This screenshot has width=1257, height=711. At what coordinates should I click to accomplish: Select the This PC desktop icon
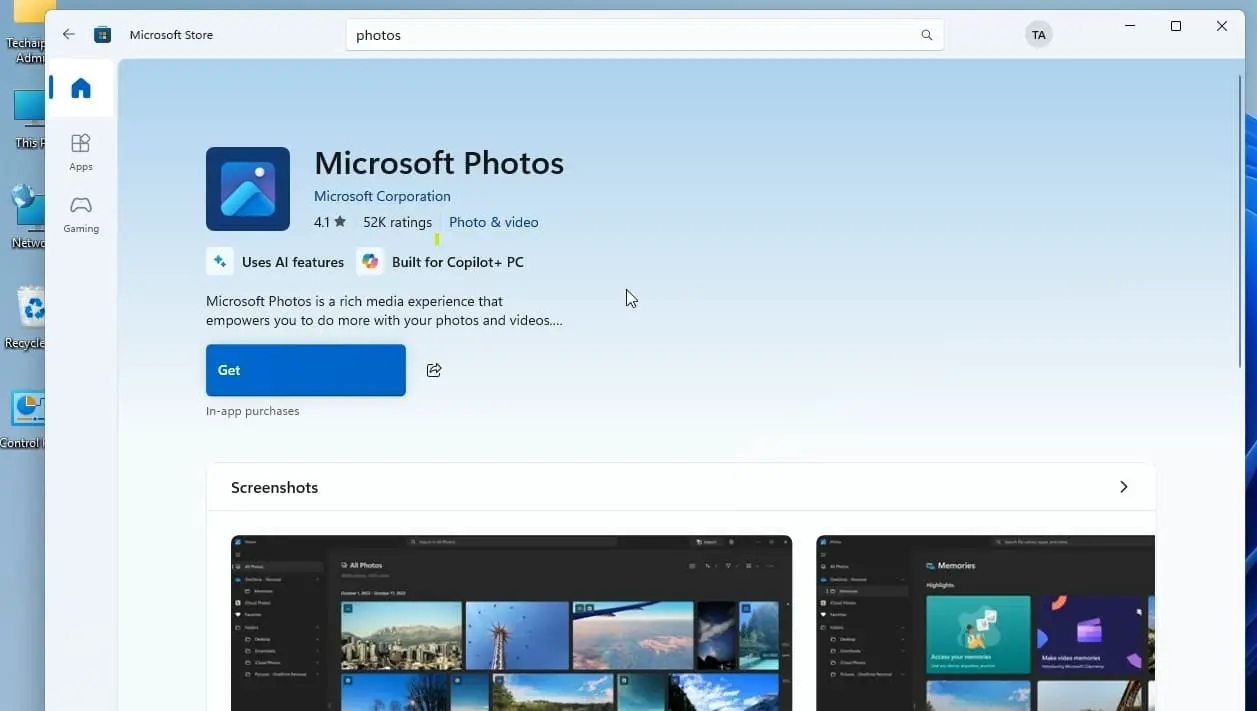(x=28, y=118)
